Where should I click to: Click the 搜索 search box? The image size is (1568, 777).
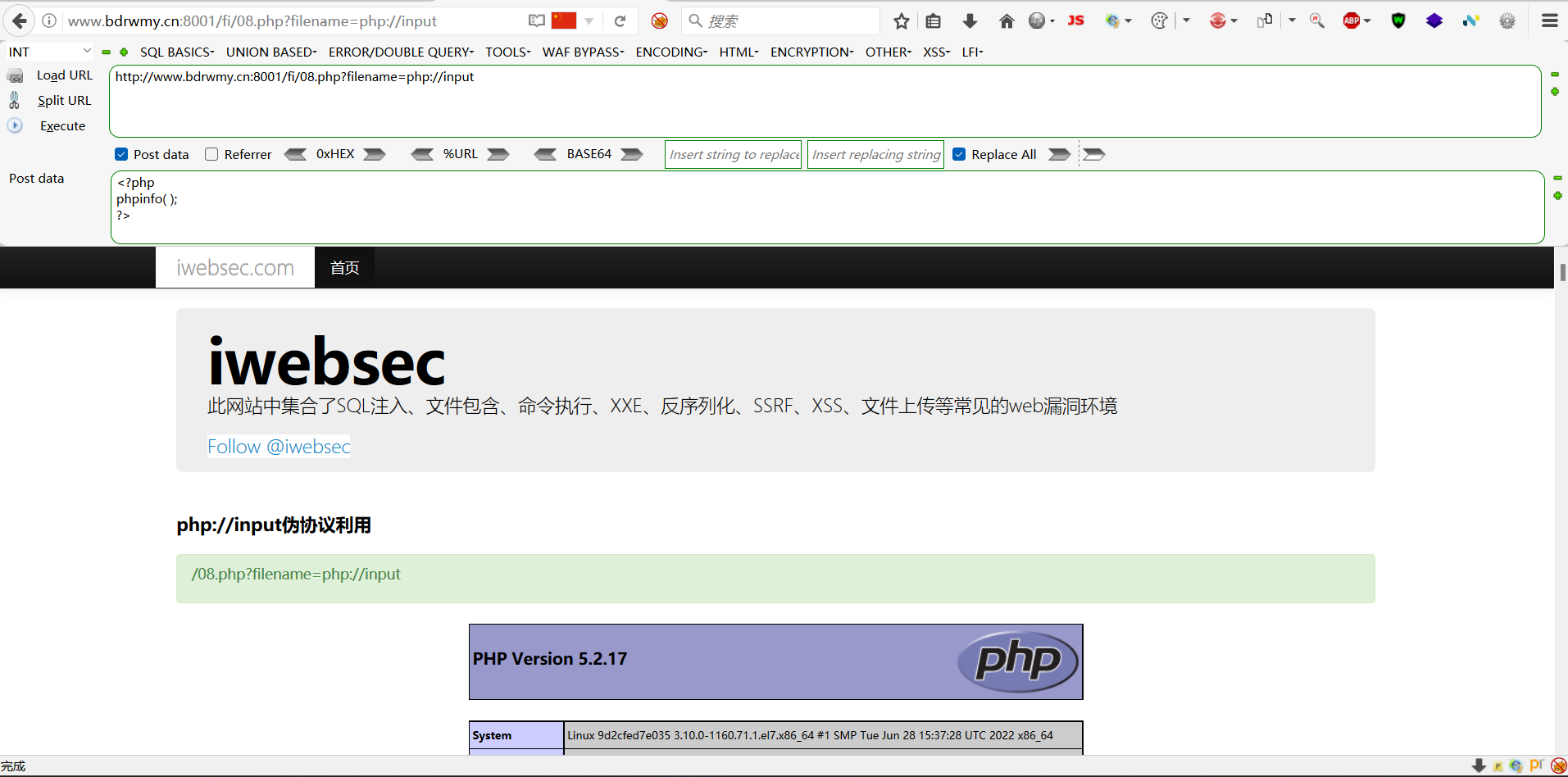point(780,20)
